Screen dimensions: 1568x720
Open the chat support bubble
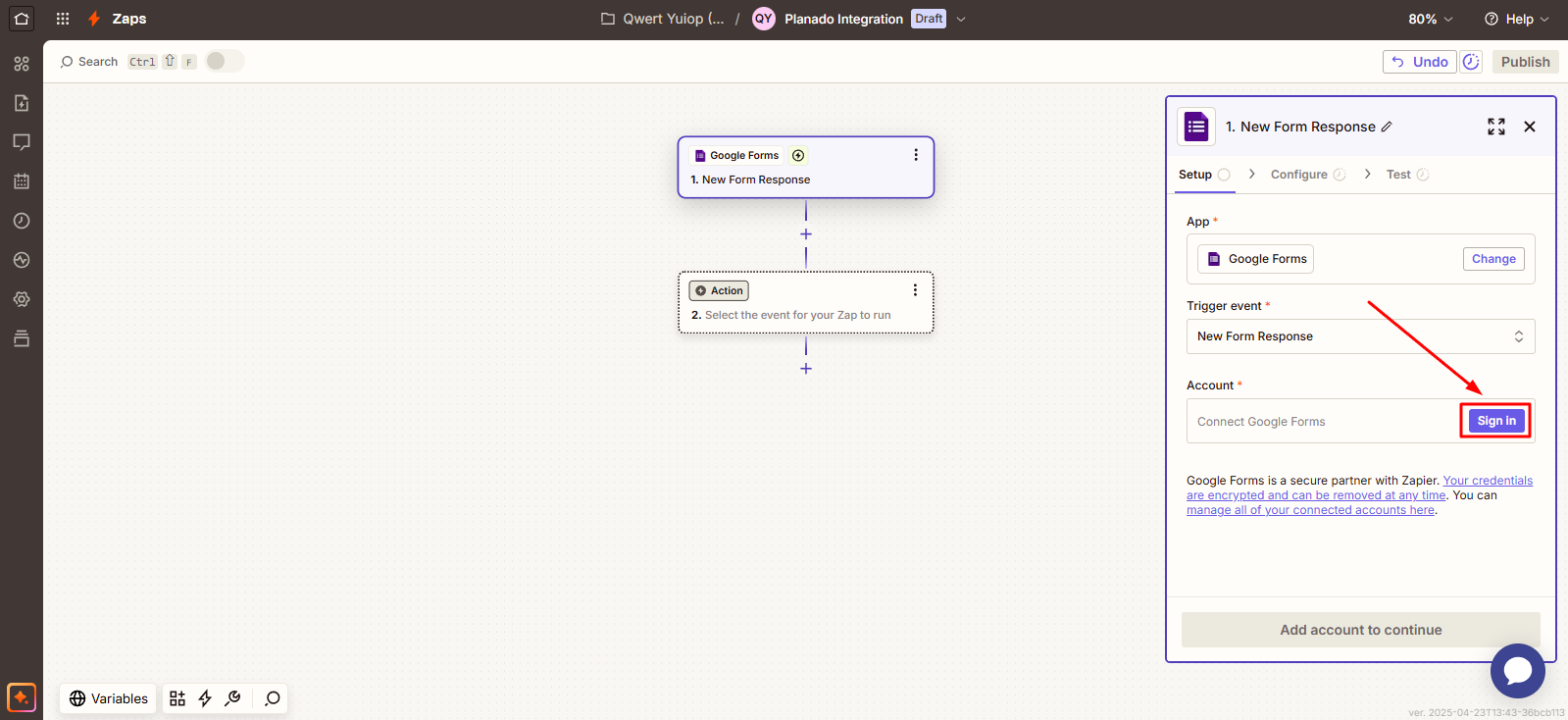click(x=1517, y=671)
